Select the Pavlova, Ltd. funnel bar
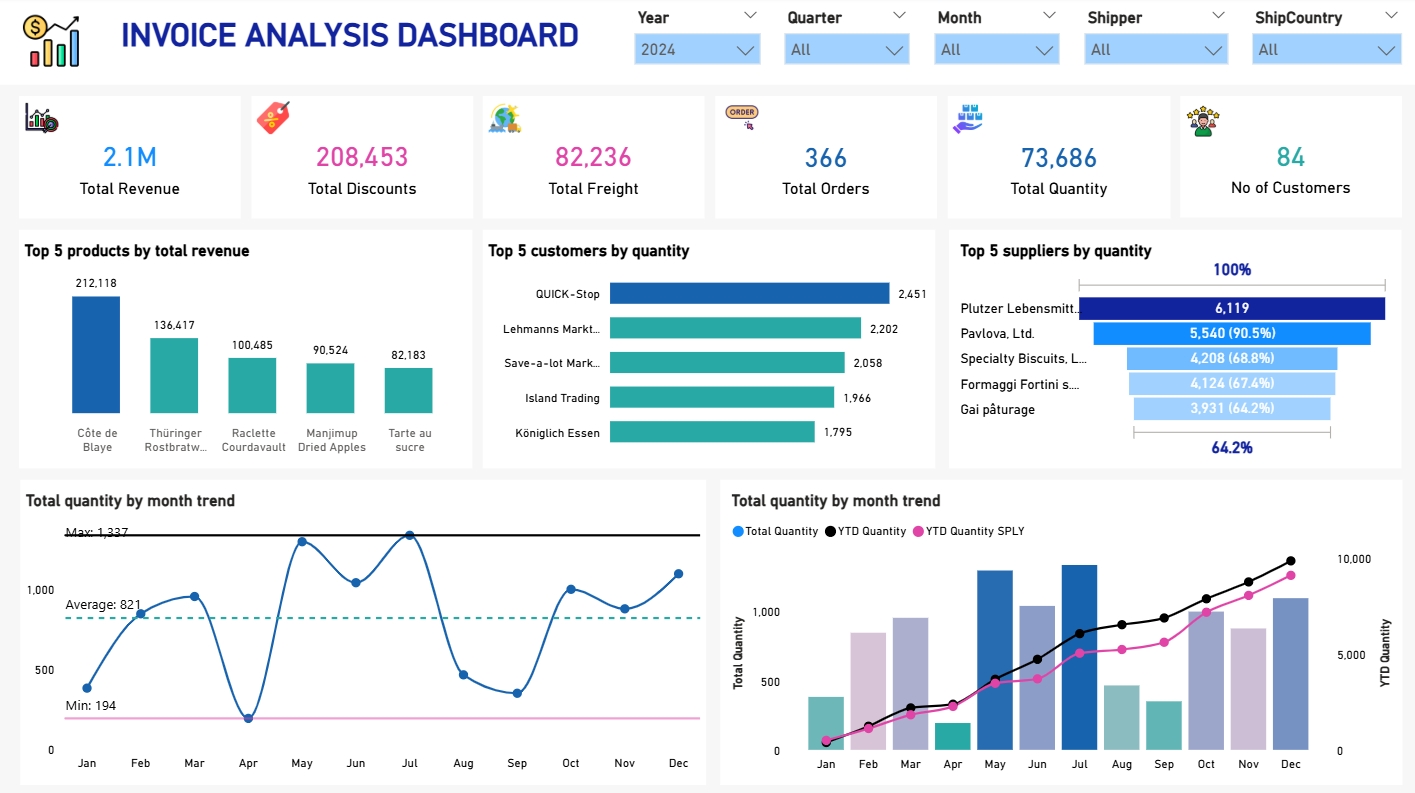Viewport: 1415px width, 793px height. (x=1232, y=333)
